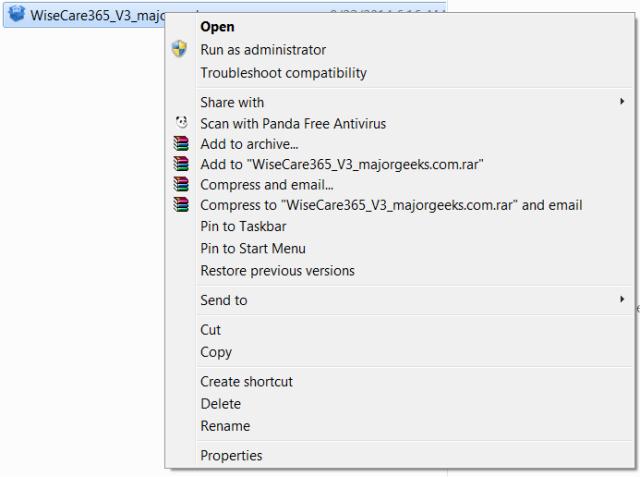Choose Open from the context menu
Viewport: 640px width, 477px height.
point(217,27)
